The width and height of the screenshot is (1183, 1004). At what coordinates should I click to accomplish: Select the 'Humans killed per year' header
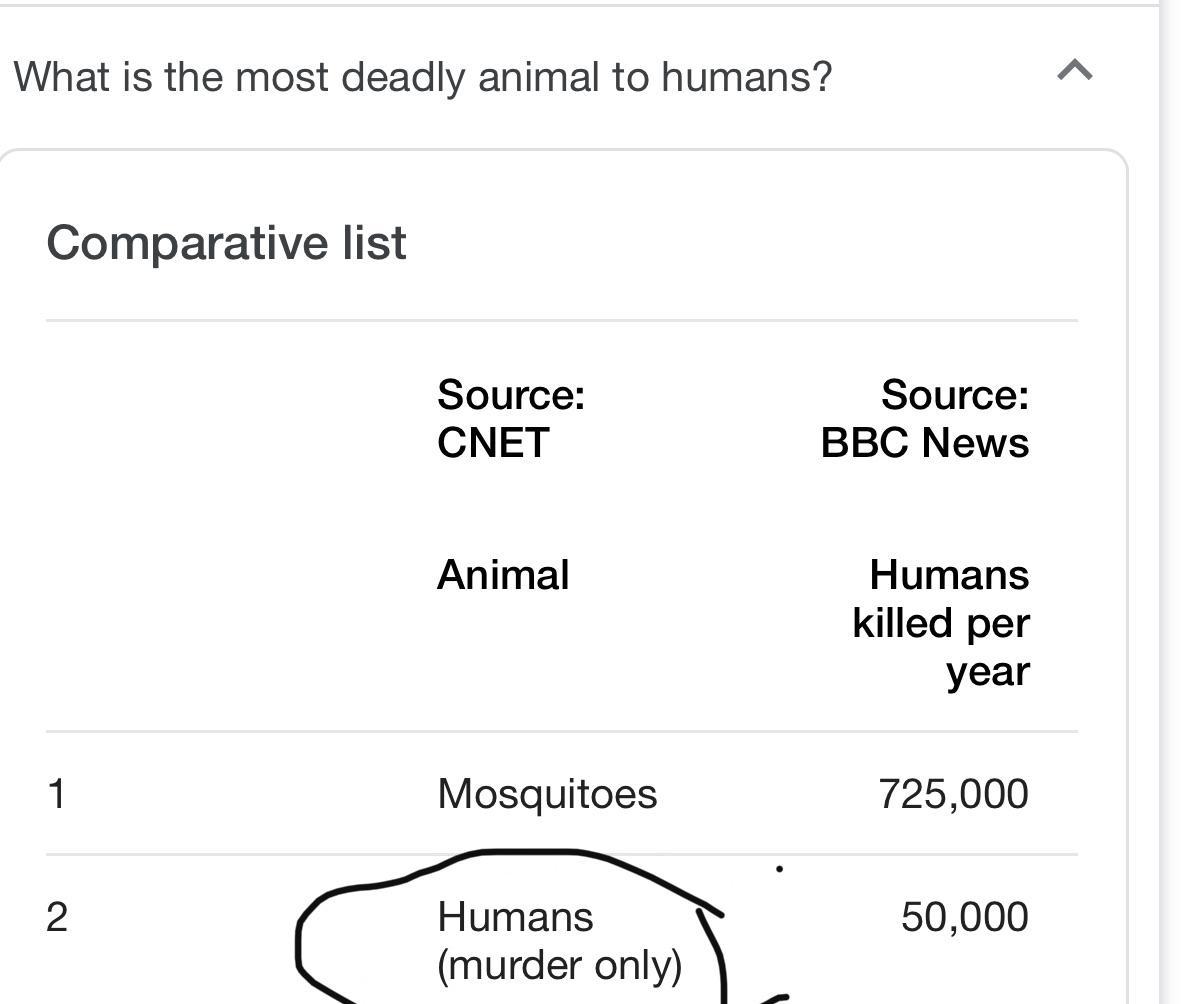(941, 622)
